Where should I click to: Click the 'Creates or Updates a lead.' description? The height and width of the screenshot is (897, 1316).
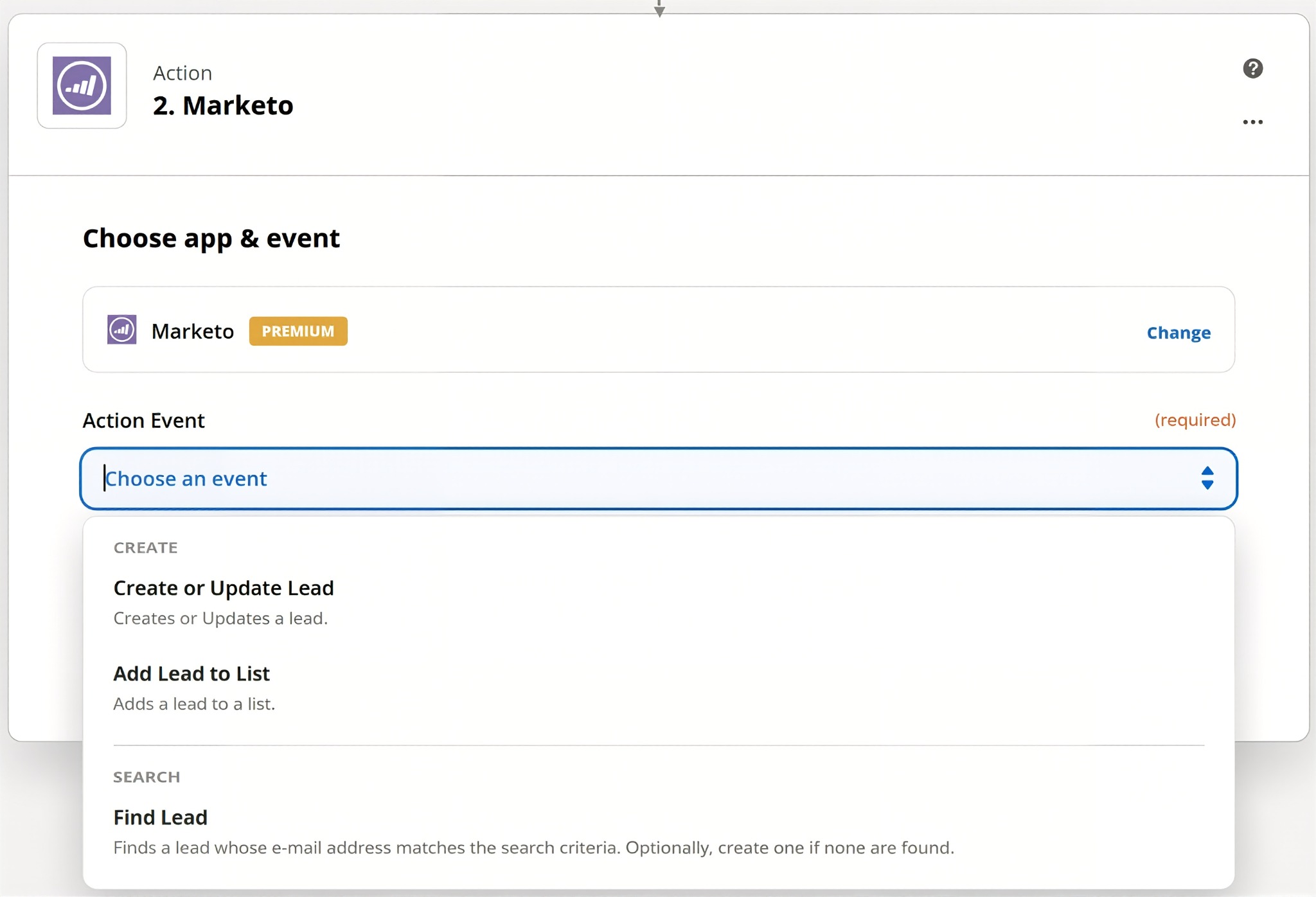pyautogui.click(x=220, y=618)
